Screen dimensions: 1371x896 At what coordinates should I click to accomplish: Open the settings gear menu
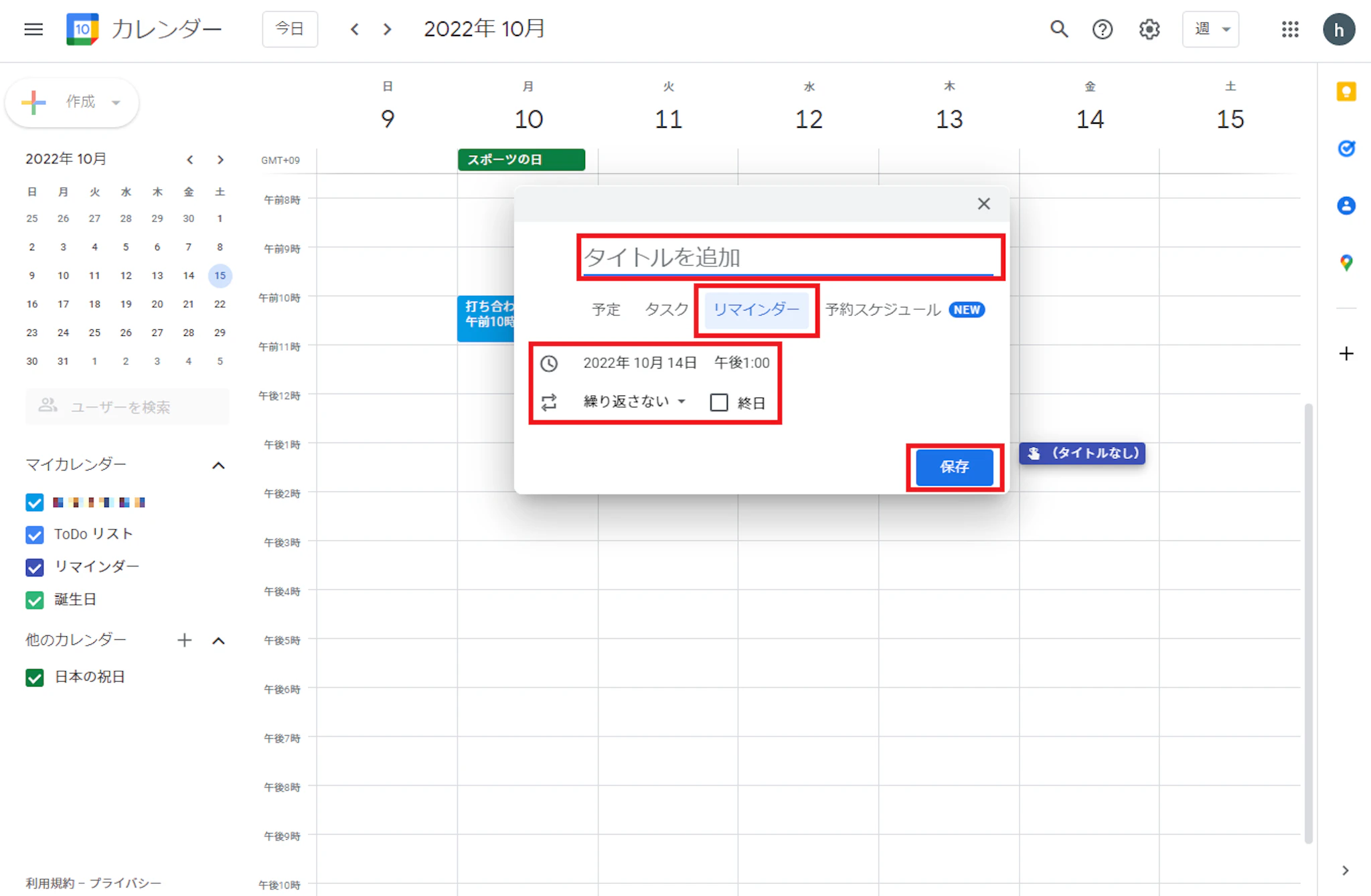click(1149, 29)
